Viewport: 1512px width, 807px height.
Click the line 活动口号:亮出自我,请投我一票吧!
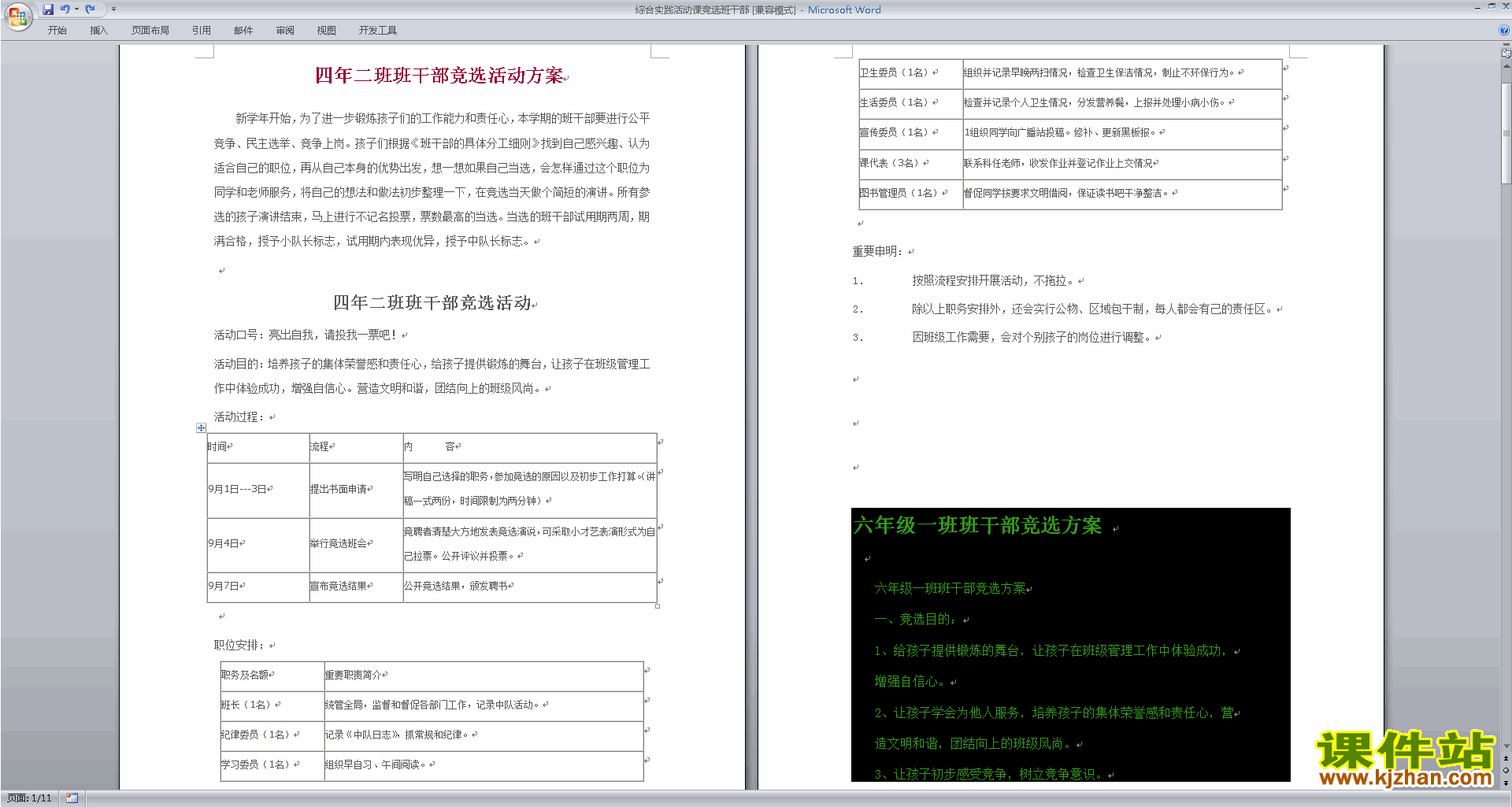click(306, 335)
